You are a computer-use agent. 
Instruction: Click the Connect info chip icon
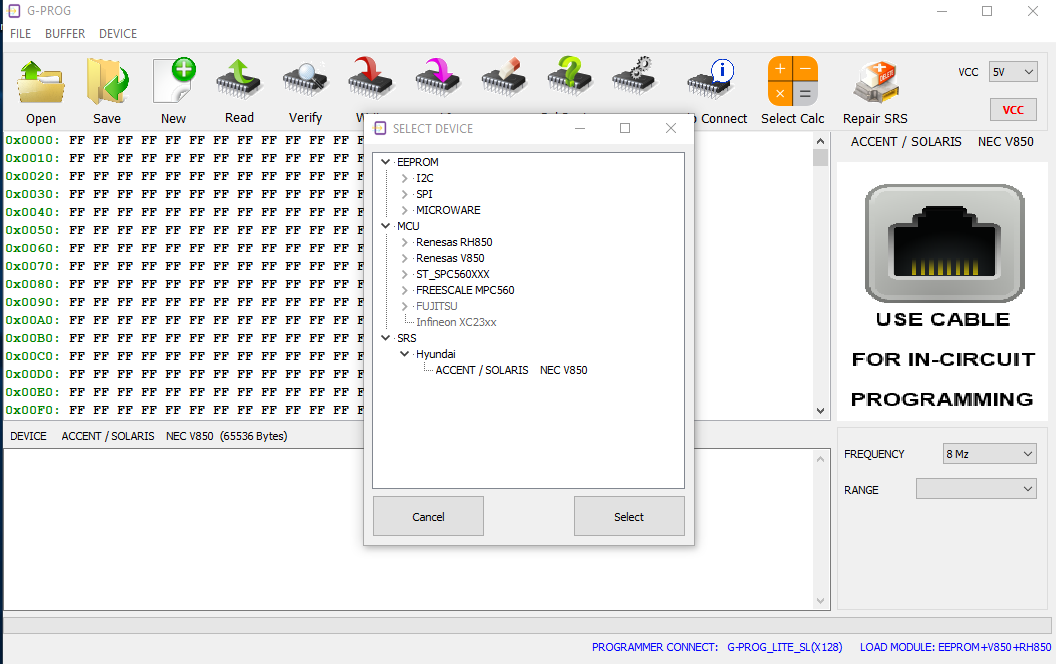(710, 81)
